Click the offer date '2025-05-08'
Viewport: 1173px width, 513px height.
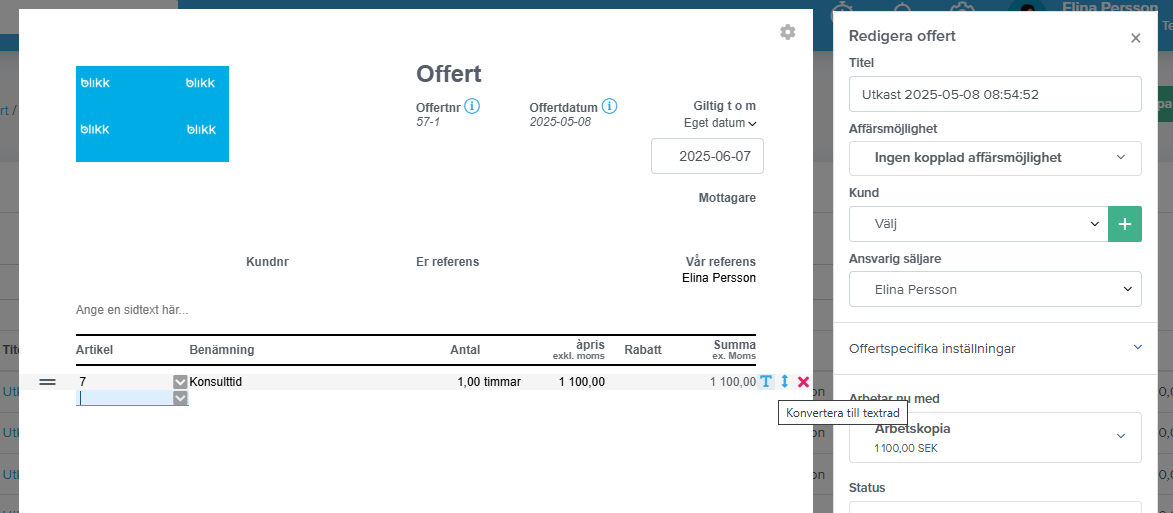tap(560, 122)
